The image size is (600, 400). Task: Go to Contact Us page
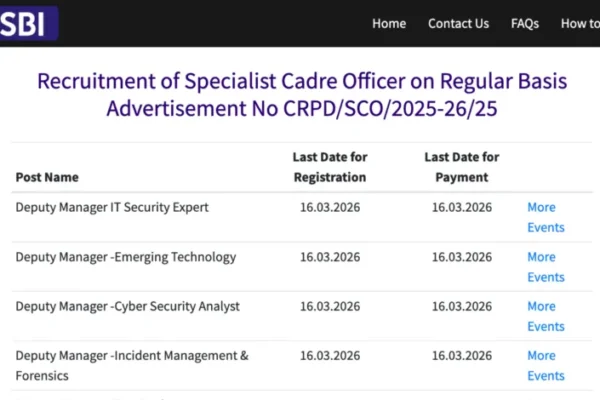pos(458,23)
